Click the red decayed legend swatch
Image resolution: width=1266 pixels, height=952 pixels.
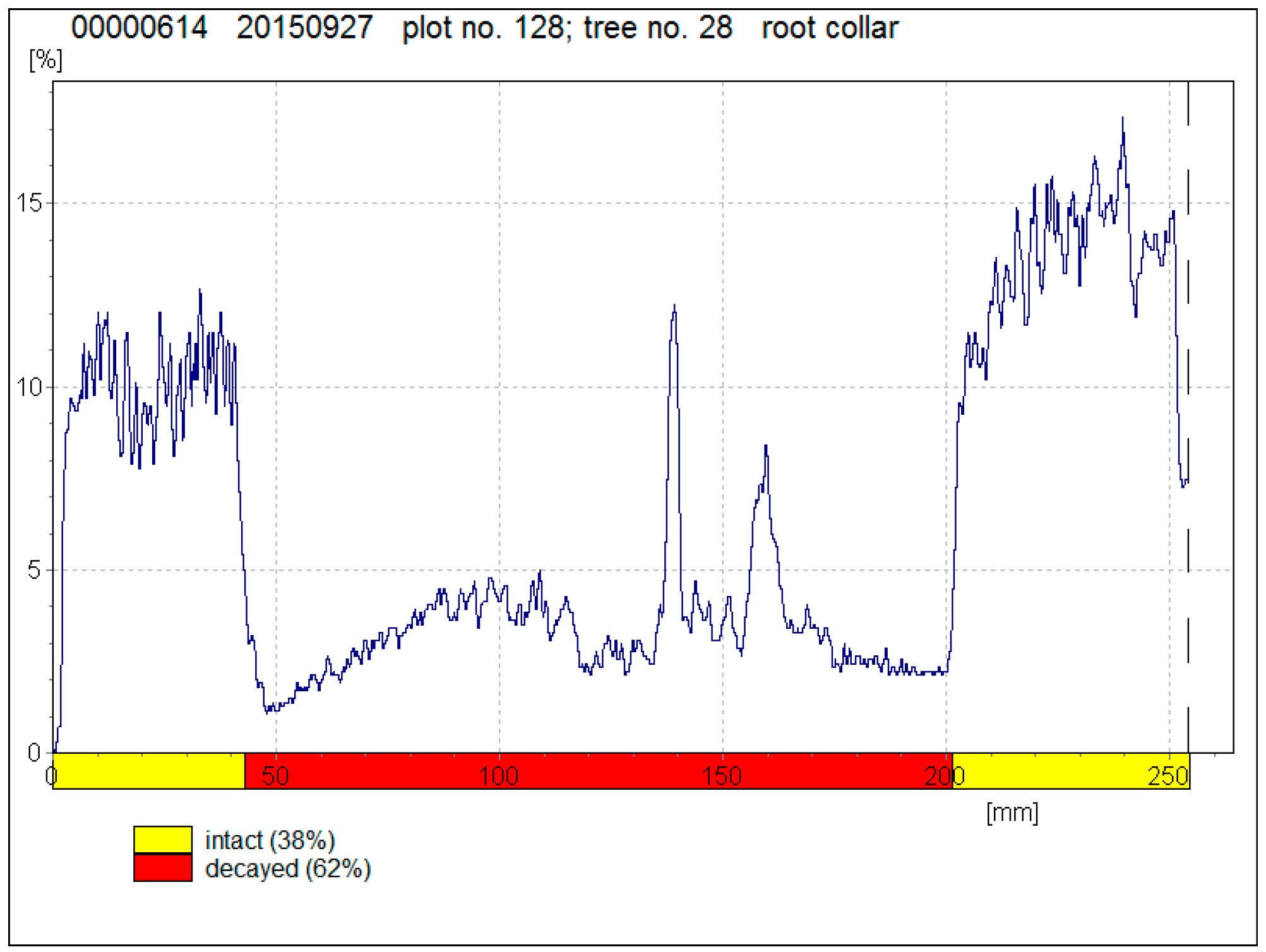point(163,867)
